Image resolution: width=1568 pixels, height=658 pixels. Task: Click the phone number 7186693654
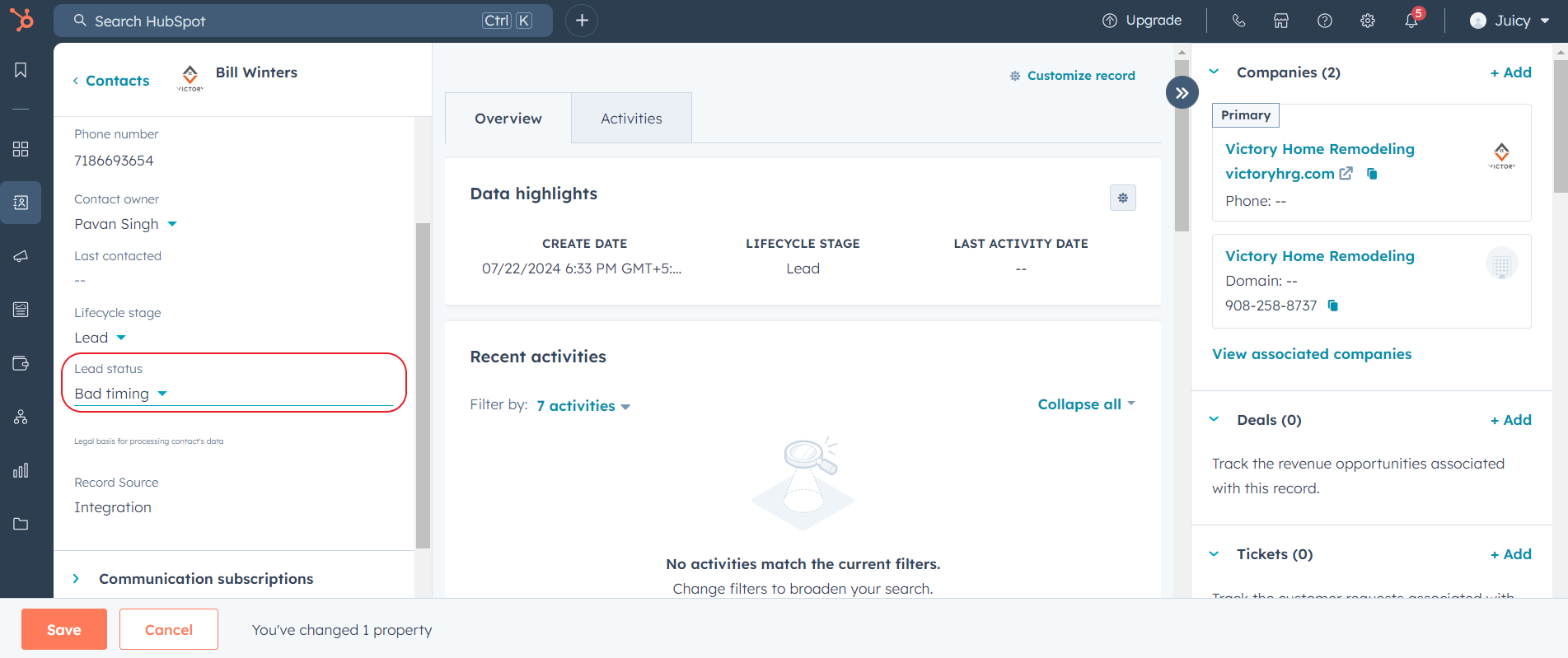point(114,161)
